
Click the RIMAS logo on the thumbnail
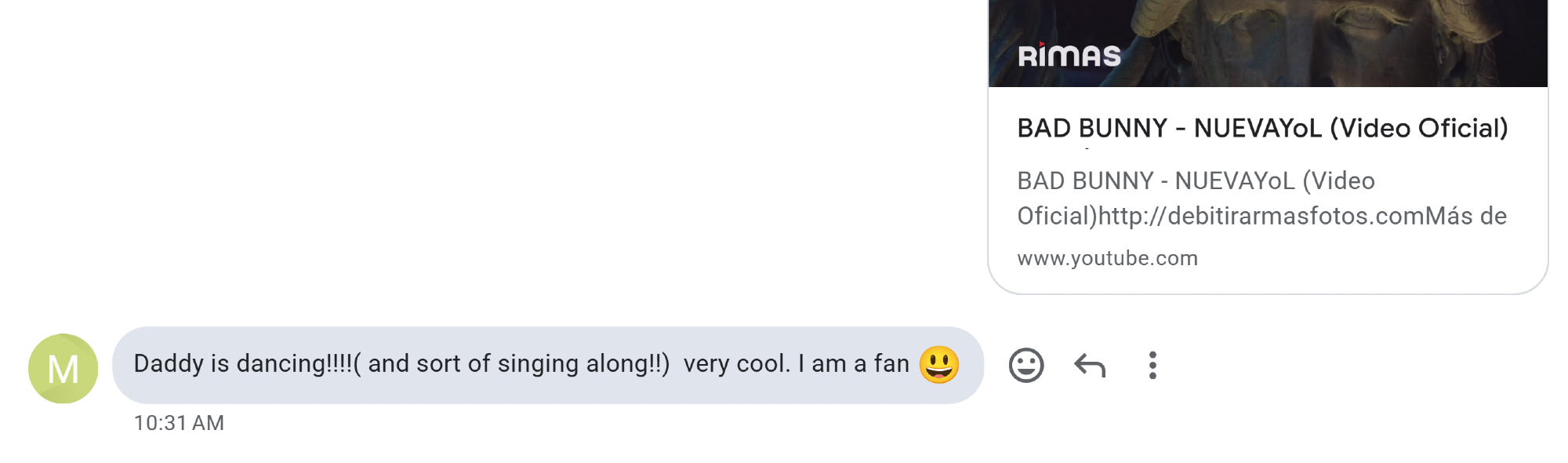click(1069, 56)
